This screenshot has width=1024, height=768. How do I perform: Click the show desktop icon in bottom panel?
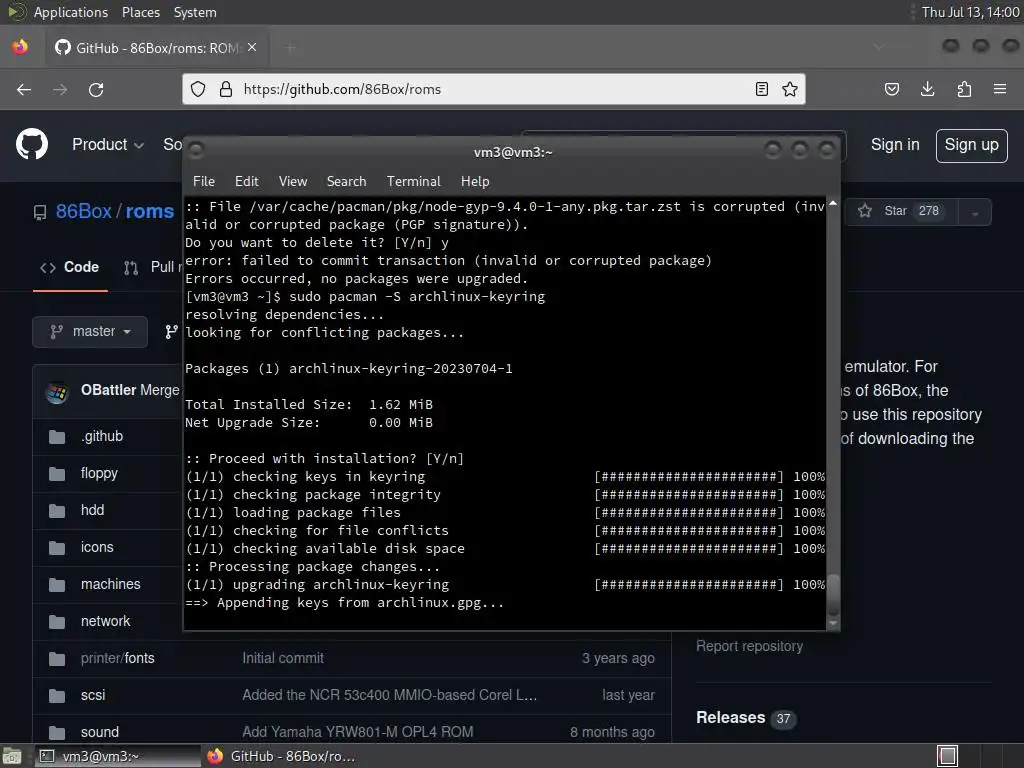(12, 756)
